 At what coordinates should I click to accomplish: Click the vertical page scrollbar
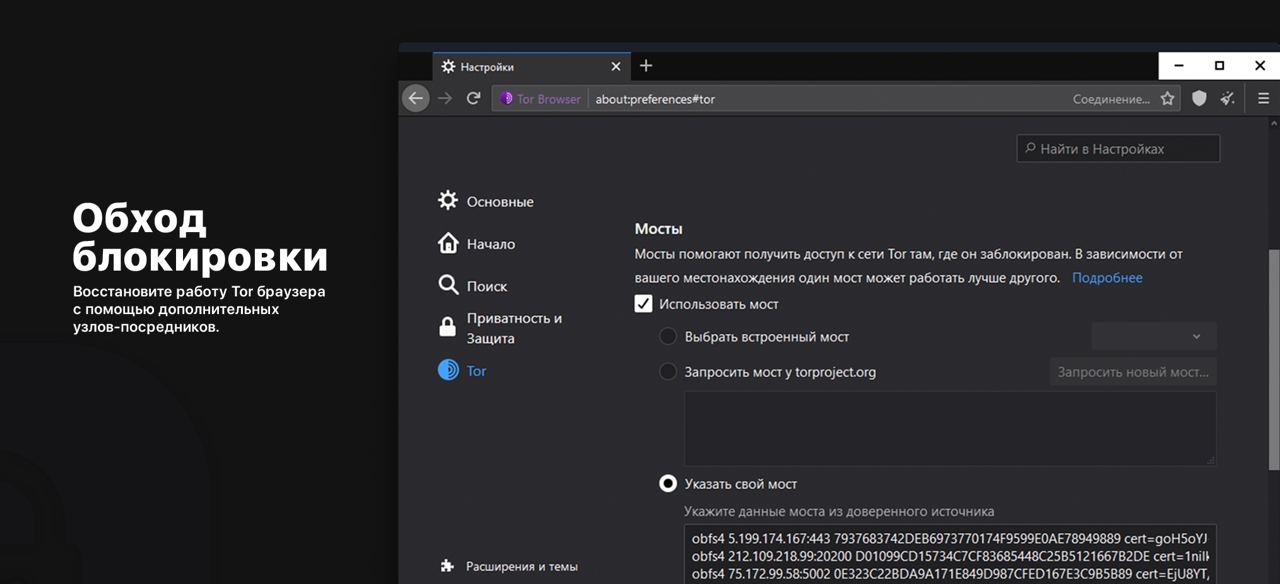tap(1273, 360)
